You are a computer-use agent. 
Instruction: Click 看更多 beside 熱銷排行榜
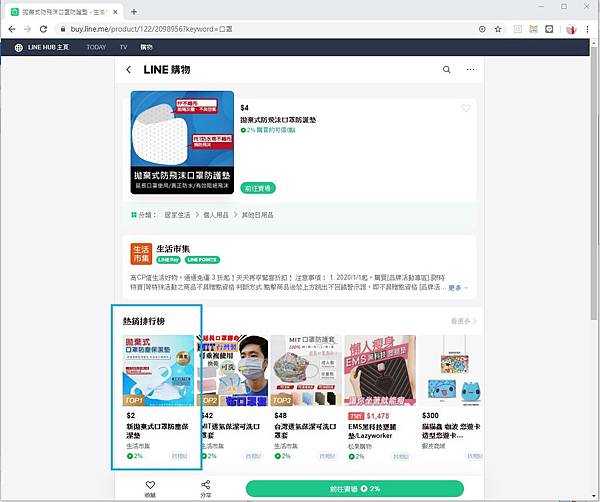[463, 321]
